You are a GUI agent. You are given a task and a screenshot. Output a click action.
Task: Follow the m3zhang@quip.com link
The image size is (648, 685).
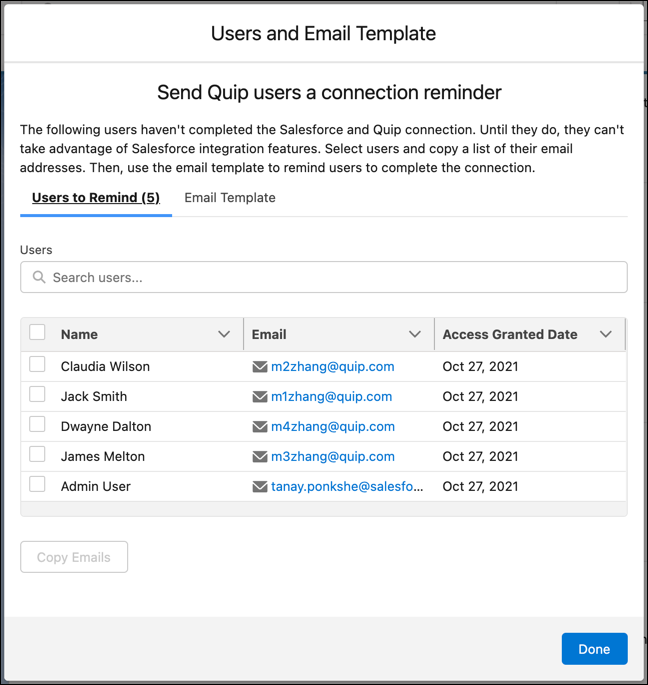pos(333,457)
